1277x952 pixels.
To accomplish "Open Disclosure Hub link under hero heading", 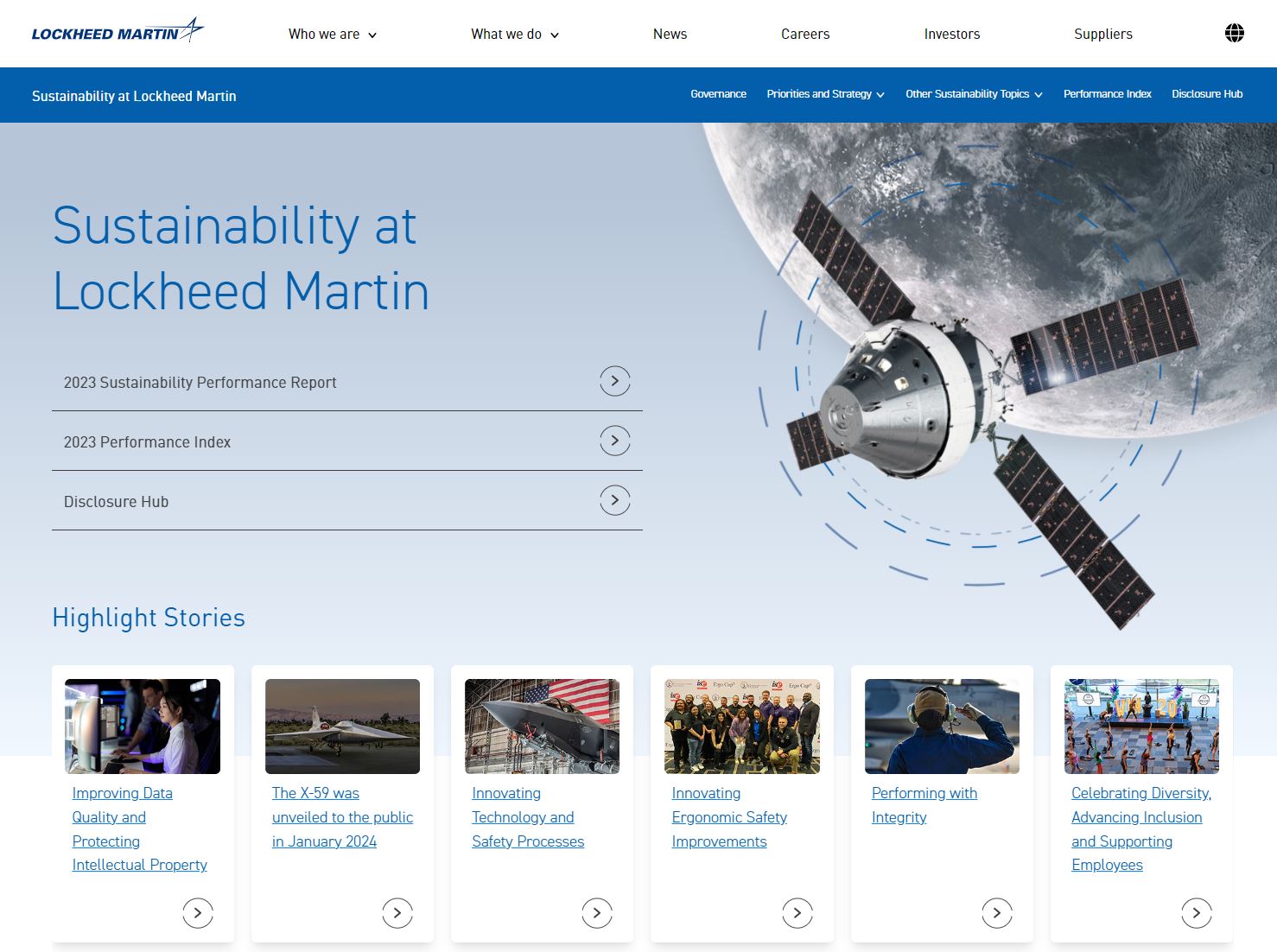I will click(x=116, y=502).
